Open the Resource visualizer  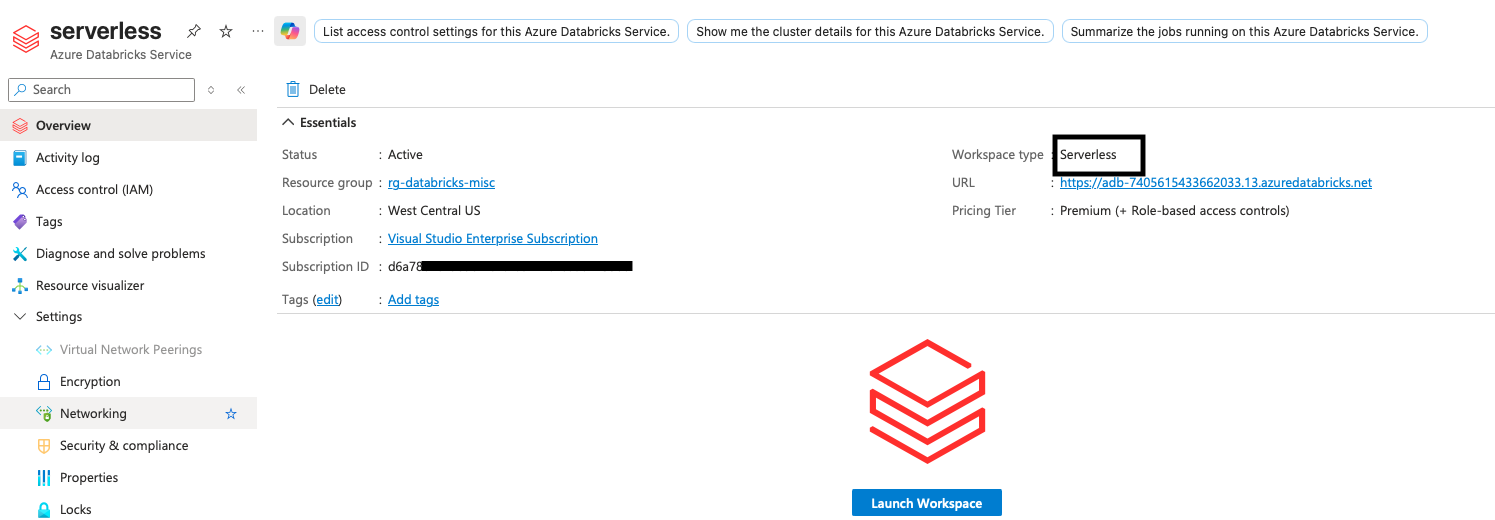coord(128,286)
